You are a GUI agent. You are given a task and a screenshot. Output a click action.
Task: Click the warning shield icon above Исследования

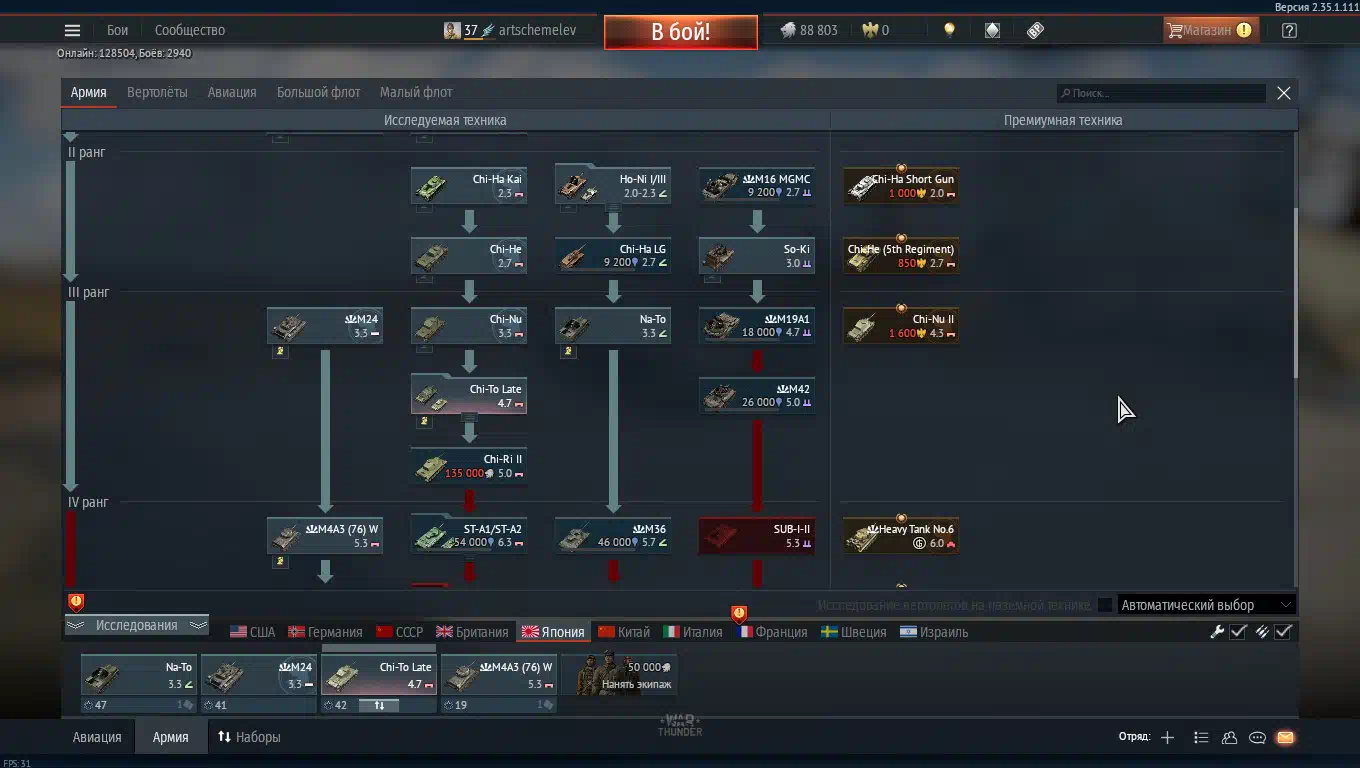(76, 602)
